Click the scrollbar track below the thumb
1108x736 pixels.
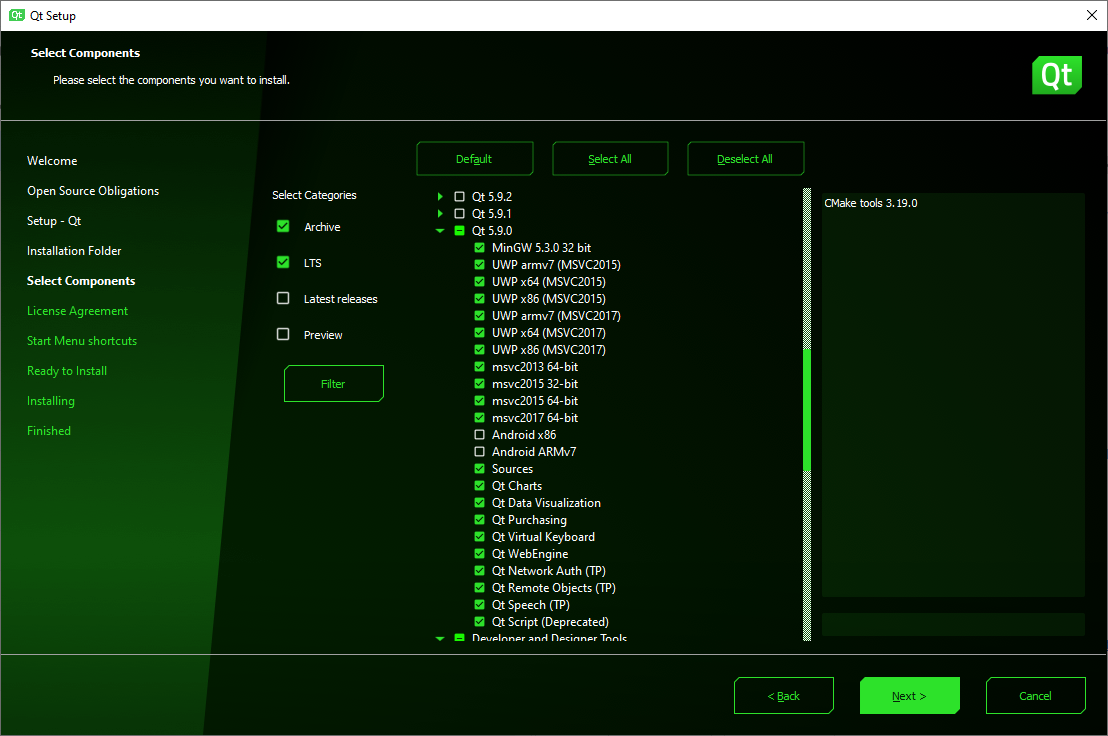(807, 555)
